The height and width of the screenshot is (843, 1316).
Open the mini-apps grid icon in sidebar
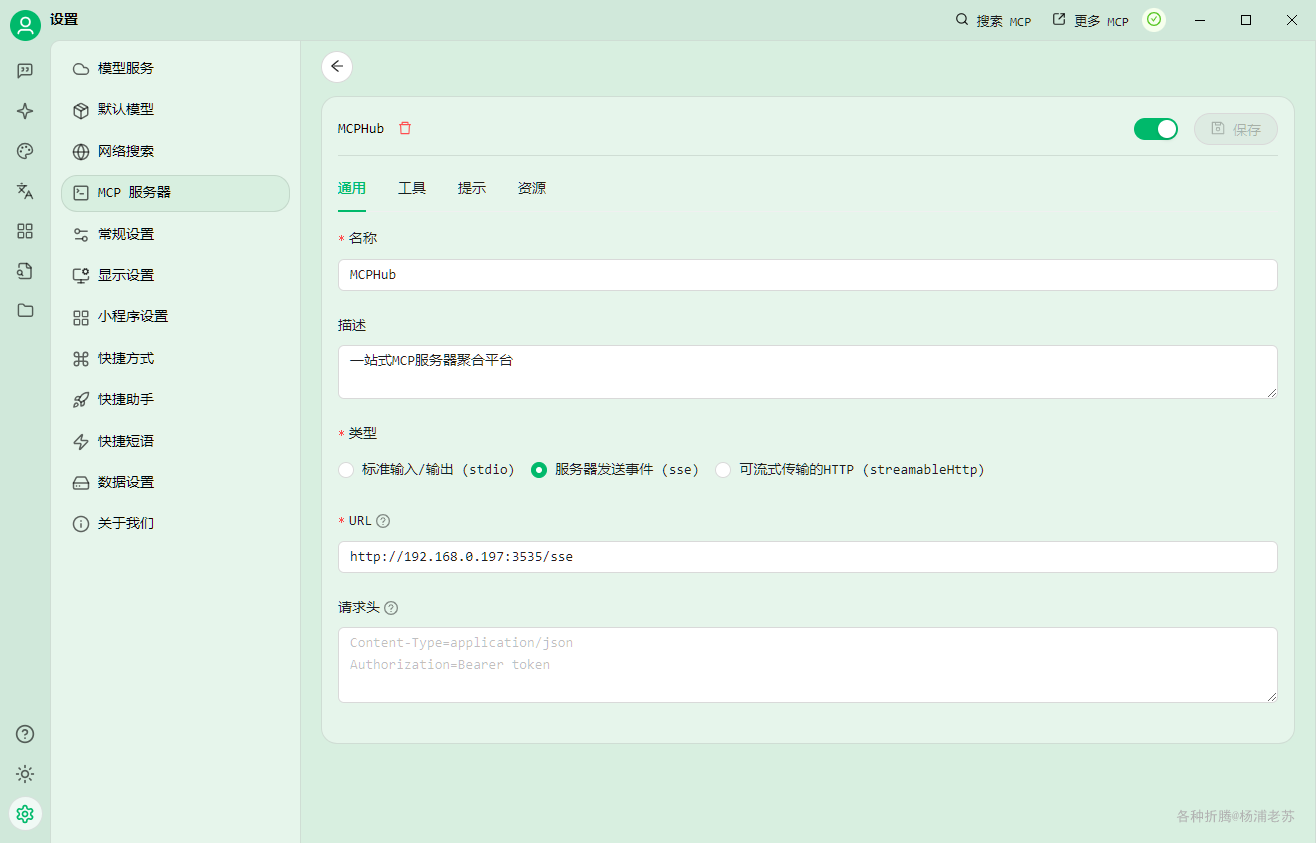click(25, 231)
